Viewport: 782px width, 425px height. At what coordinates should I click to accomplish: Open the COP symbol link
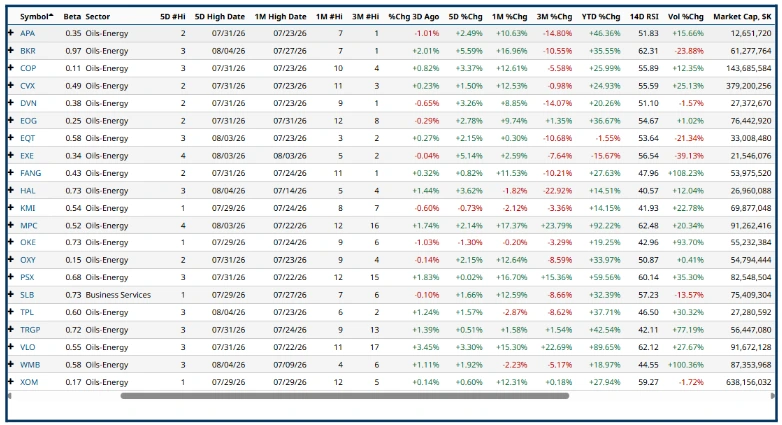(x=28, y=68)
